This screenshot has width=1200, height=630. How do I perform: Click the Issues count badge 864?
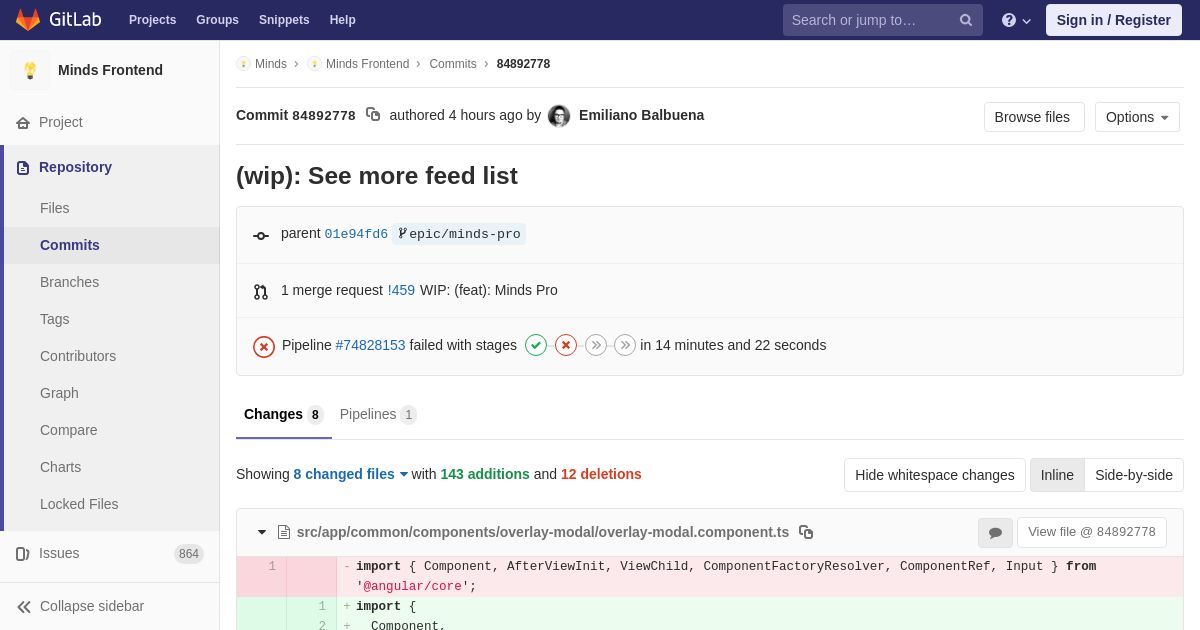point(189,554)
